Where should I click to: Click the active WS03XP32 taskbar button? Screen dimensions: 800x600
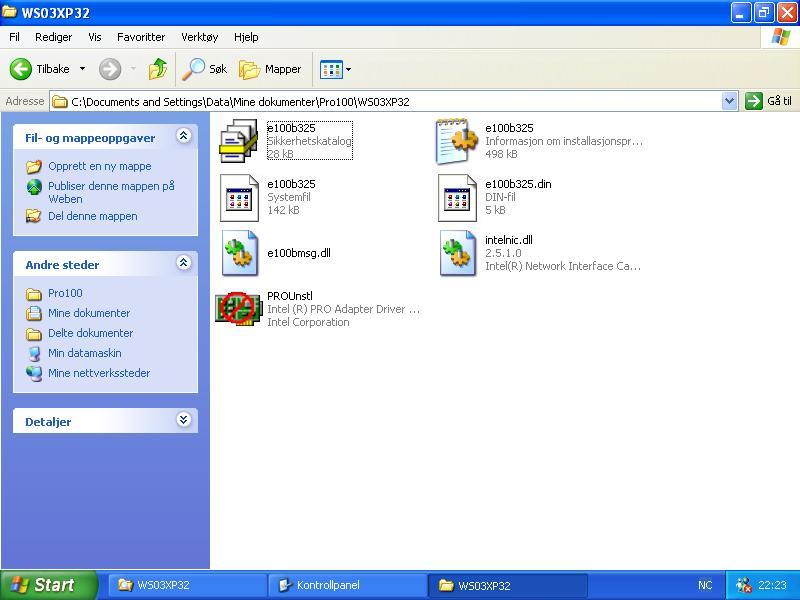[x=507, y=585]
